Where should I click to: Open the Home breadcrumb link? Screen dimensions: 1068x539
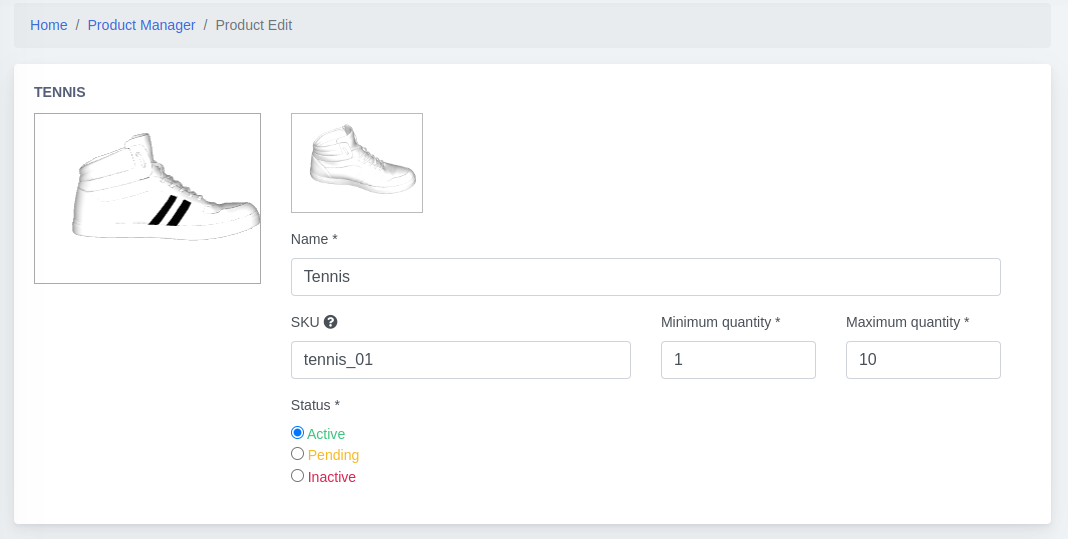coord(48,25)
